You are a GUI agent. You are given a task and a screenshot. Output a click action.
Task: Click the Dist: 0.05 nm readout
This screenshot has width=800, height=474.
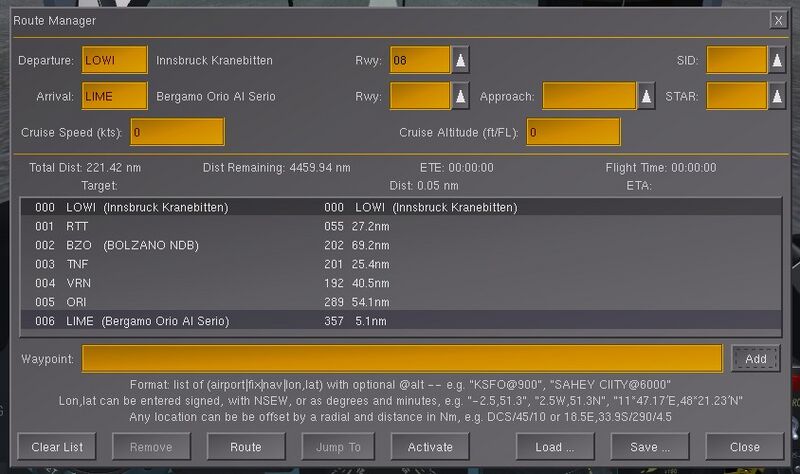point(424,186)
